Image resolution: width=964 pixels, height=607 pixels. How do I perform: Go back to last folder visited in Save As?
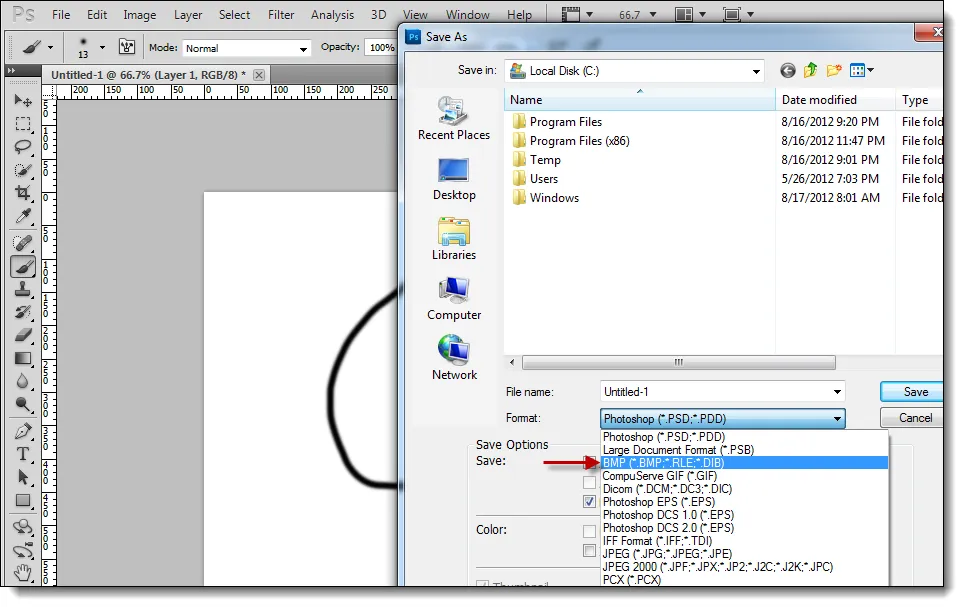788,71
